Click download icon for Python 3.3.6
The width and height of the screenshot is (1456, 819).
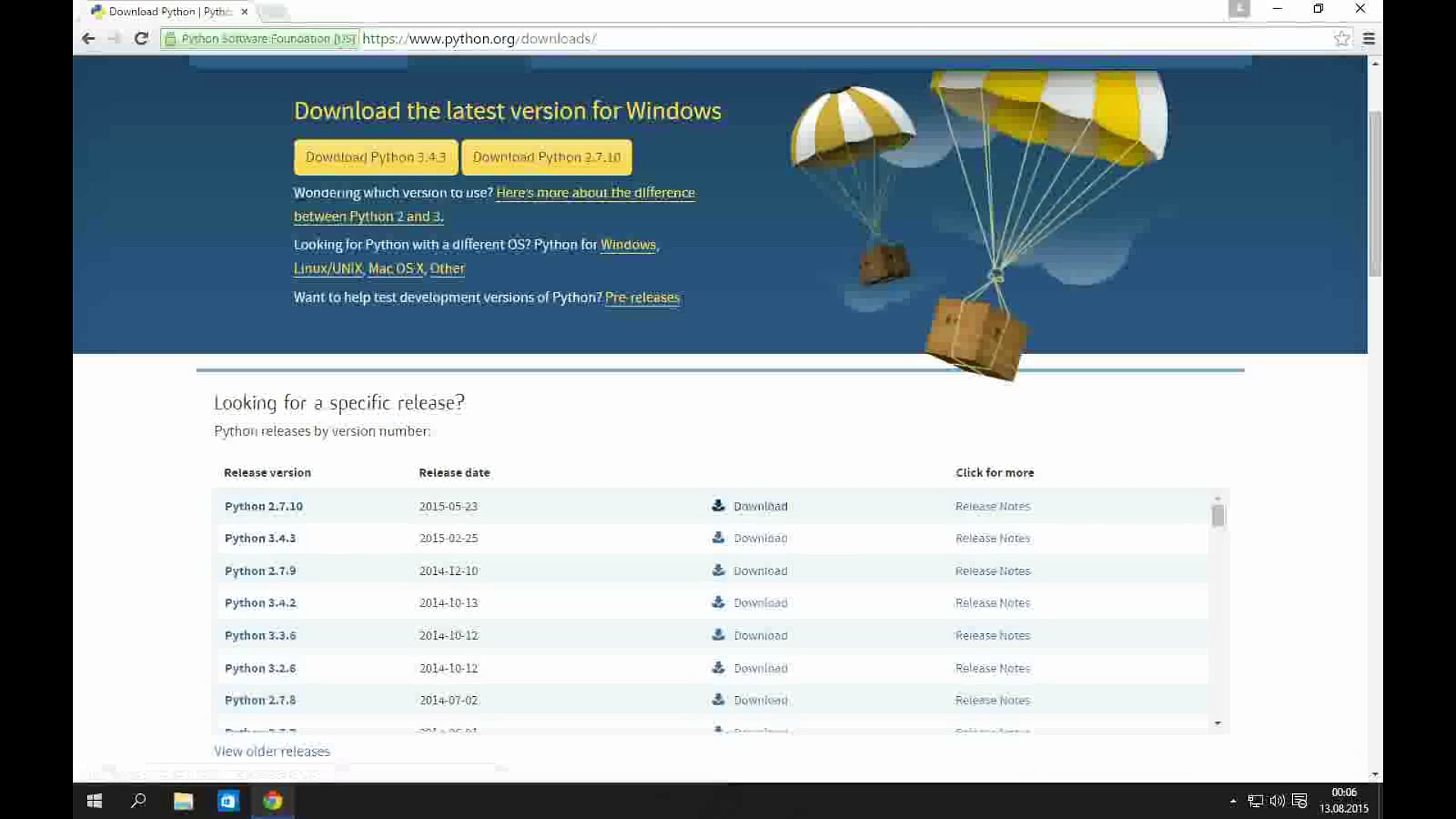coord(718,635)
